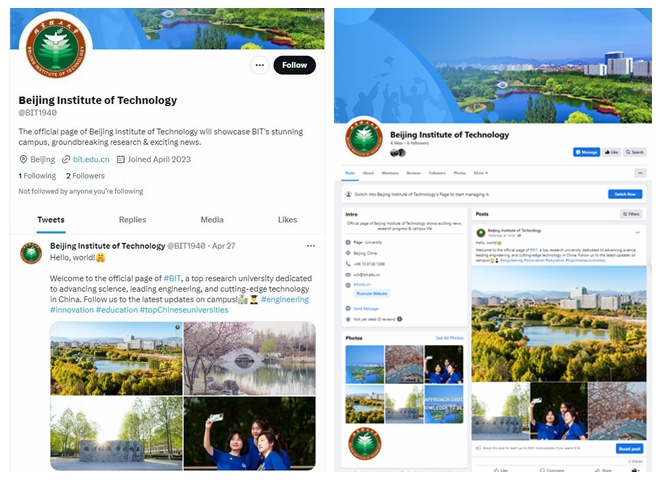Open the page options ellipsis button
660x480 pixels.
(640, 173)
